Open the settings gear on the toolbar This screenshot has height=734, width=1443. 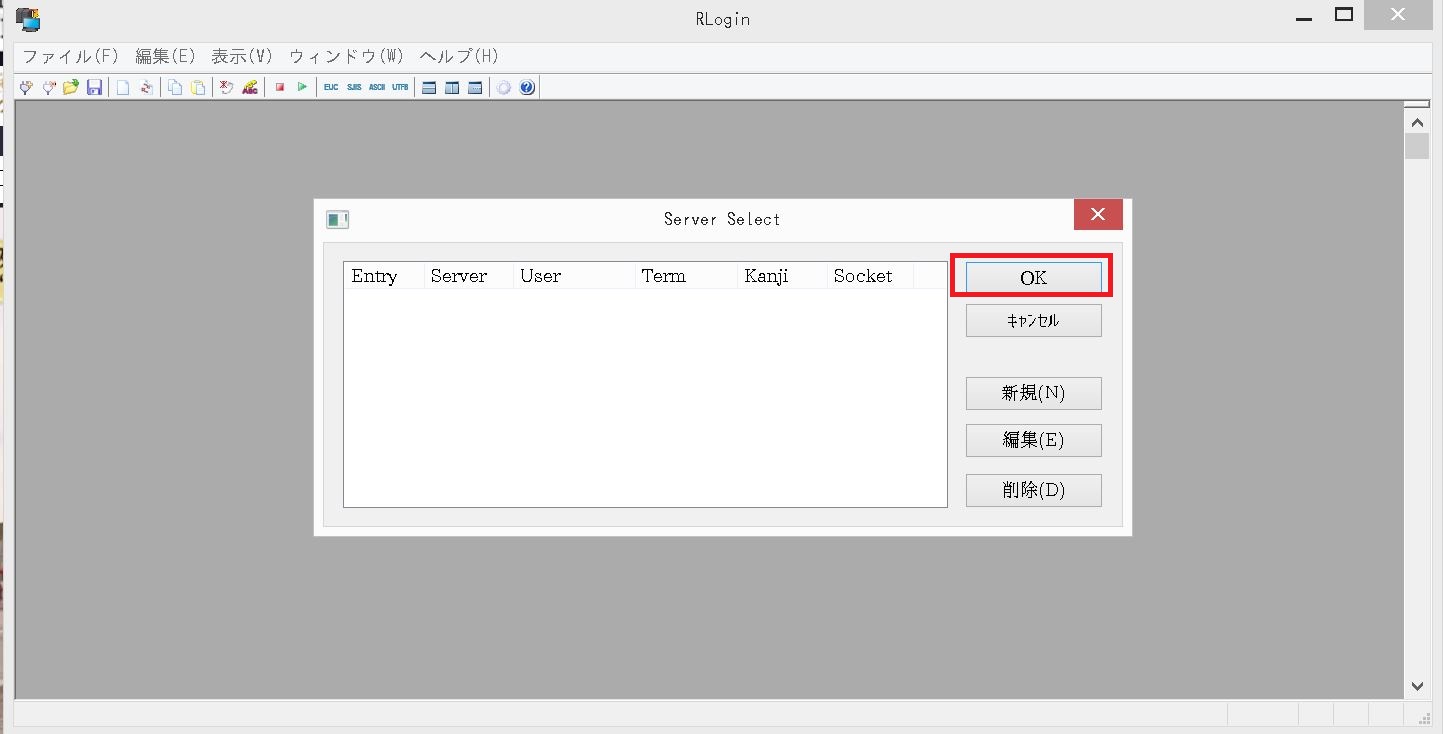pyautogui.click(x=503, y=87)
